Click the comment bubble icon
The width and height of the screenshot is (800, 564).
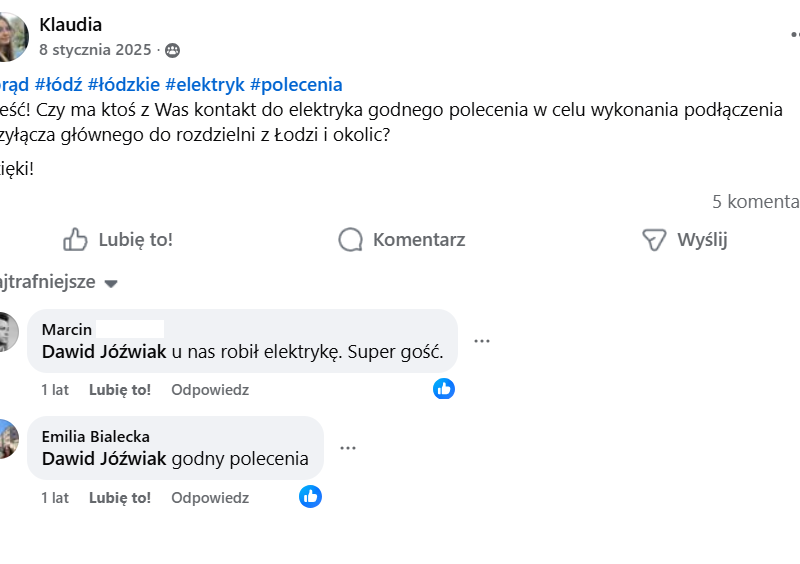point(350,240)
